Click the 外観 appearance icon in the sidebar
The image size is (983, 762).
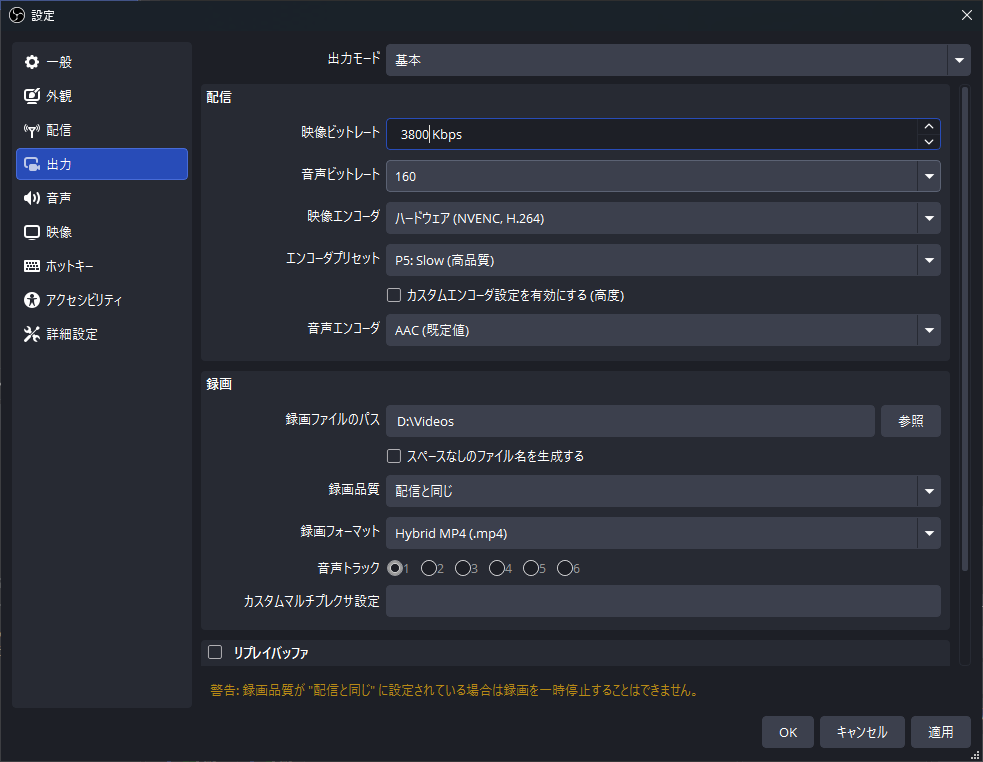pyautogui.click(x=31, y=96)
